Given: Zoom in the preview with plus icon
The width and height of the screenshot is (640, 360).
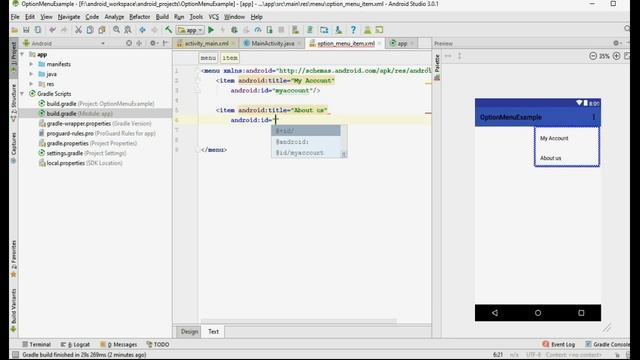Looking at the screenshot, I should (617, 56).
